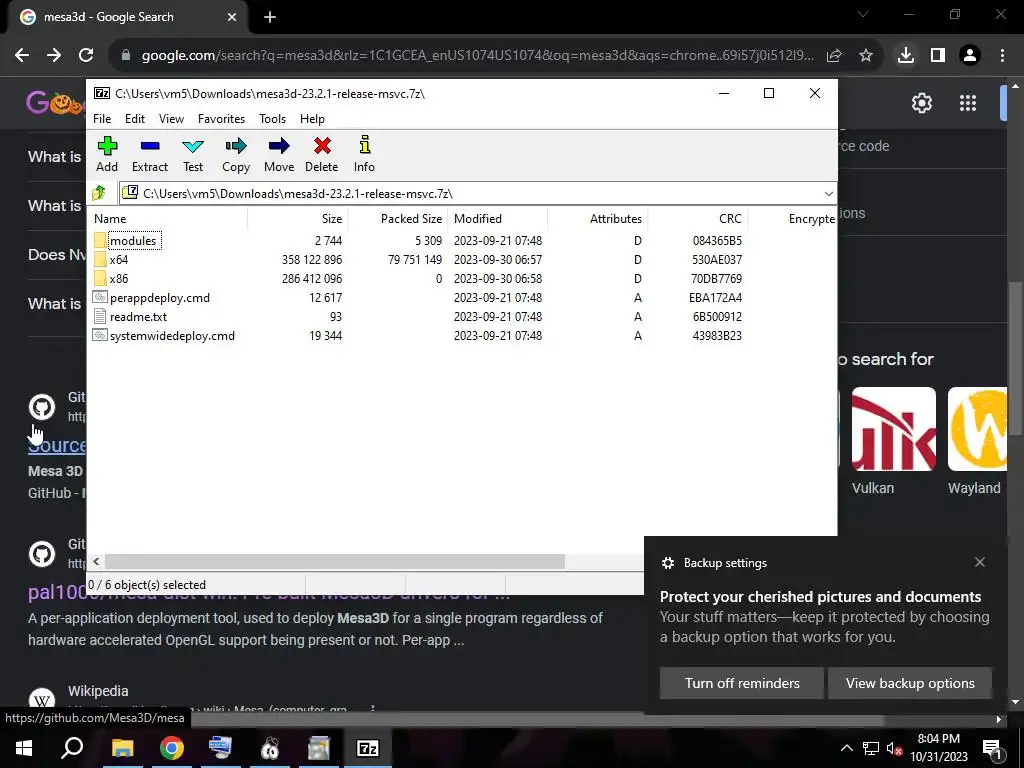1024x768 pixels.
Task: Select the systemwidedeploy.cmd file icon
Action: click(100, 335)
